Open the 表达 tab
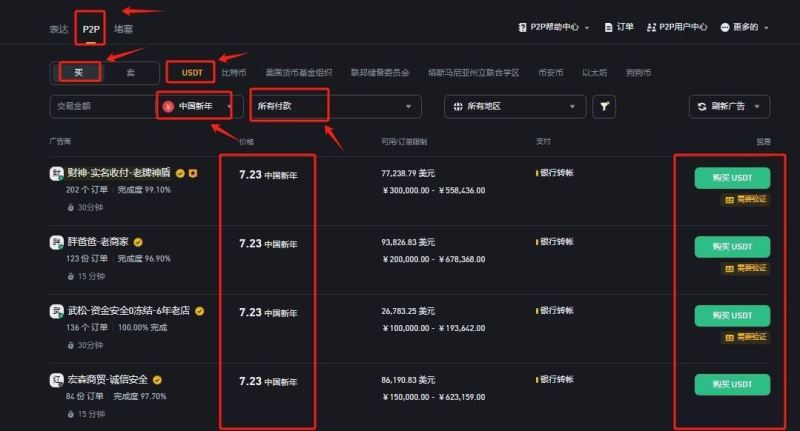Viewport: 800px width, 431px height. coord(59,29)
